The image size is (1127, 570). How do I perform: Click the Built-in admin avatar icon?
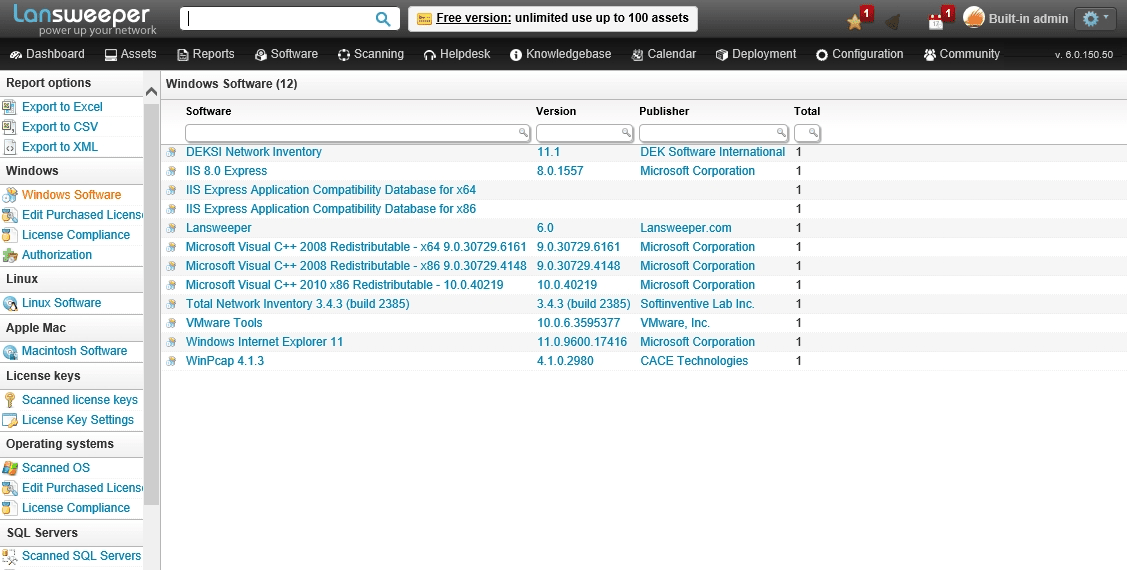pos(973,18)
